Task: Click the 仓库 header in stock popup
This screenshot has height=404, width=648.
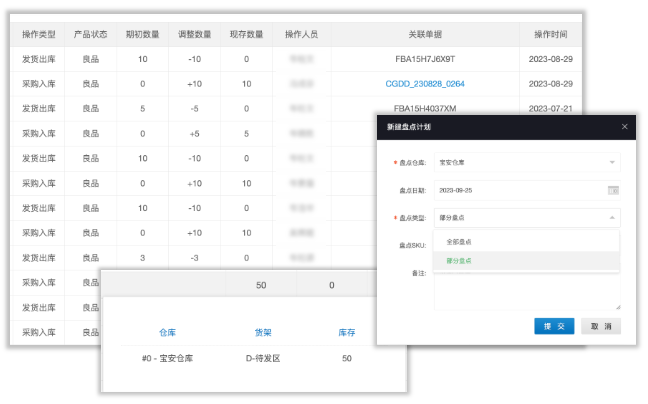Action: pyautogui.click(x=167, y=333)
